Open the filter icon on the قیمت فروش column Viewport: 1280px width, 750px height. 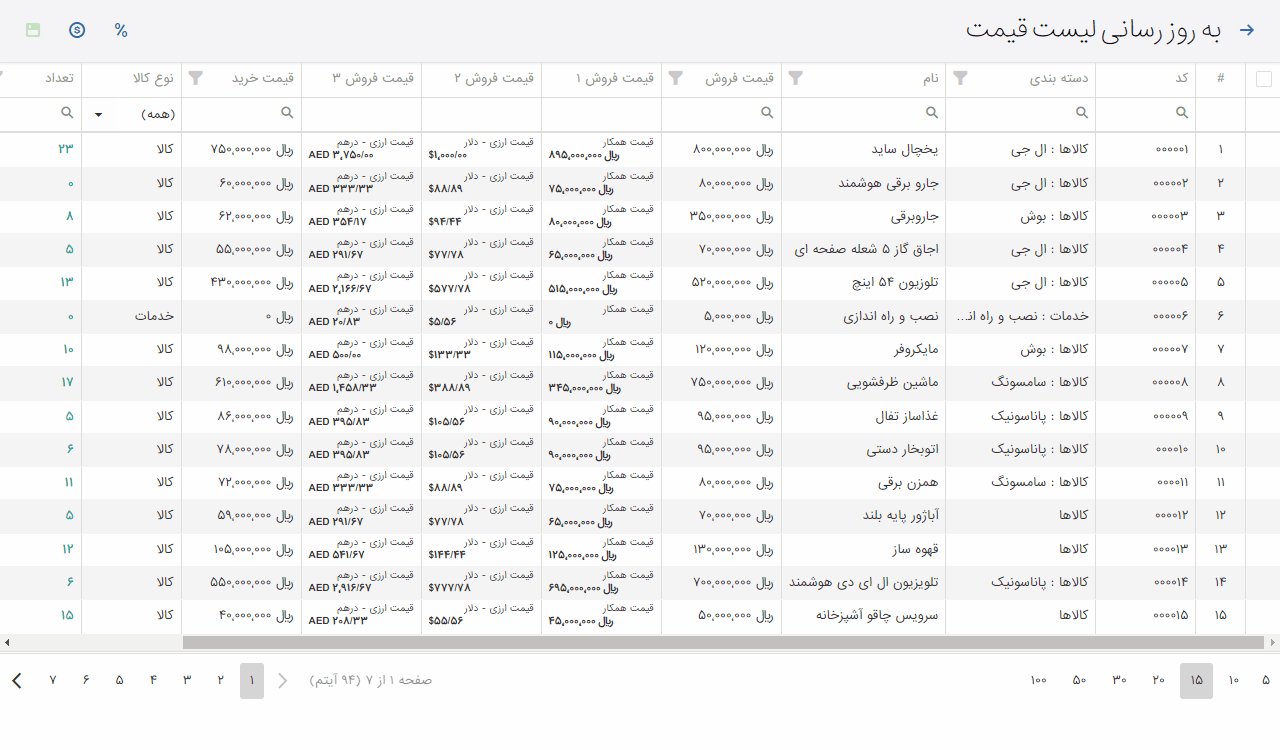(676, 78)
